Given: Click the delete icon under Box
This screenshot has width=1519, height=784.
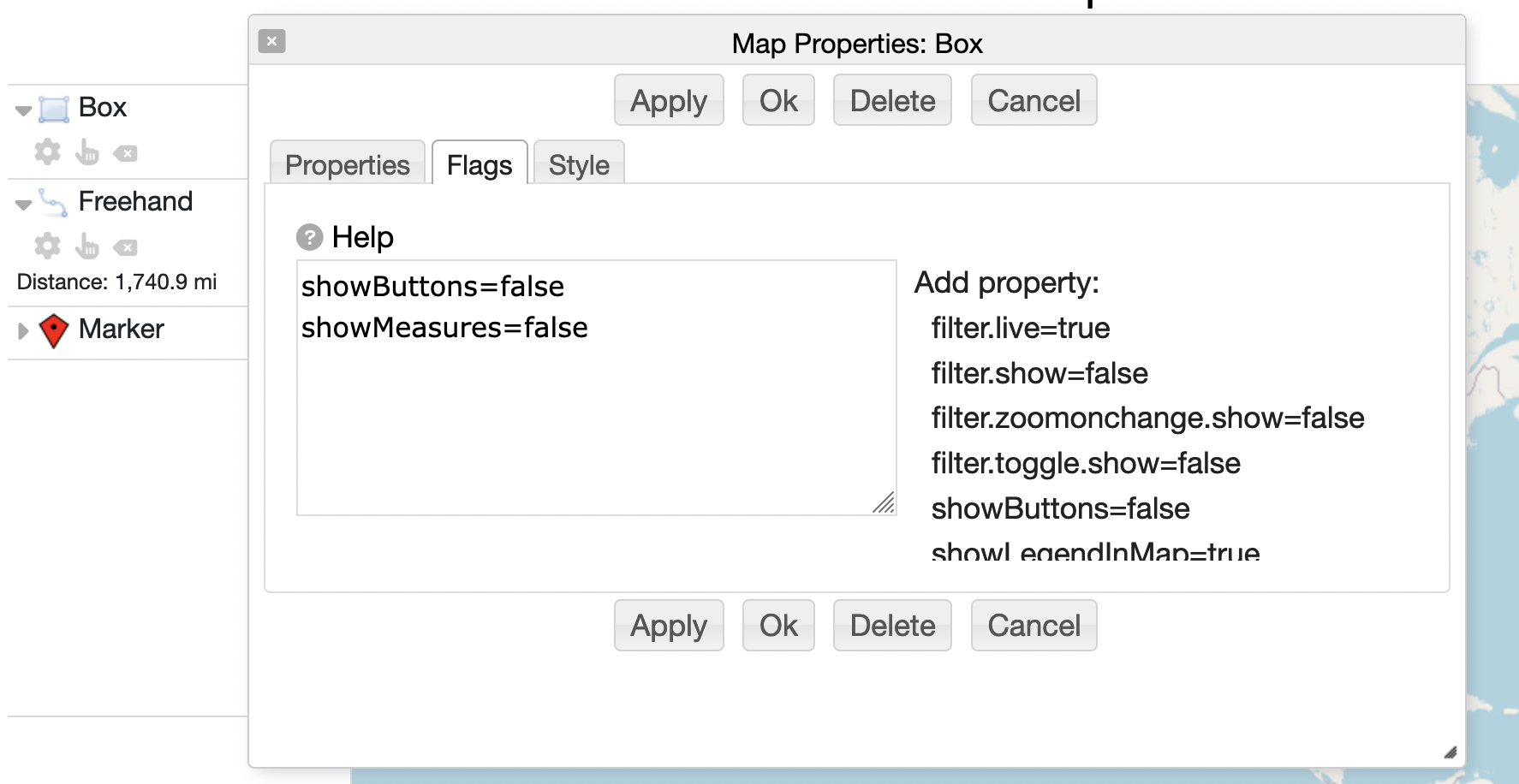Looking at the screenshot, I should (125, 154).
